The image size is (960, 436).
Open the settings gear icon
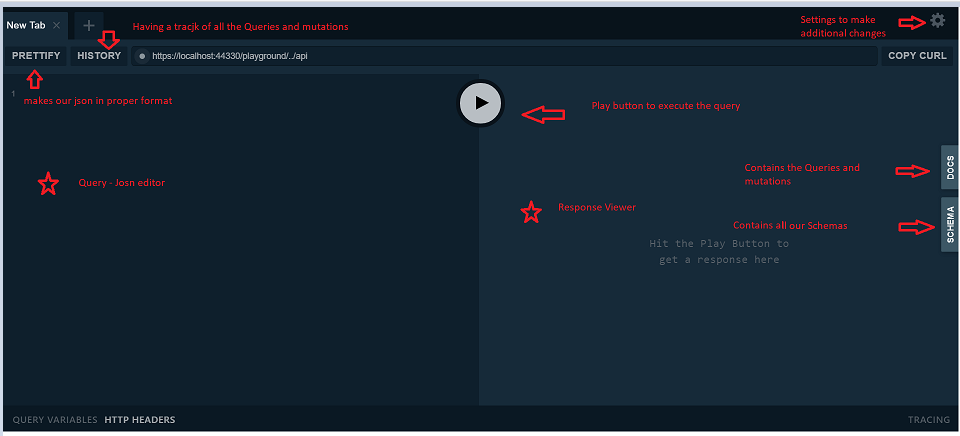[x=937, y=21]
